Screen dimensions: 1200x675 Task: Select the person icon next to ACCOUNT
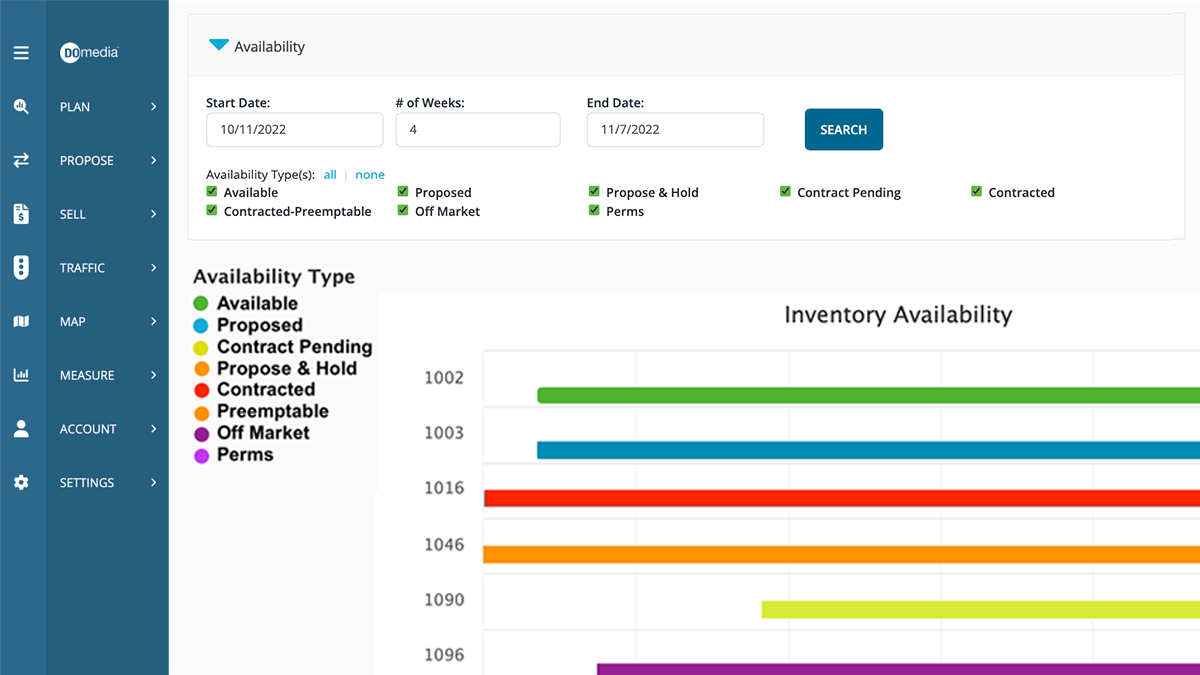pos(22,428)
